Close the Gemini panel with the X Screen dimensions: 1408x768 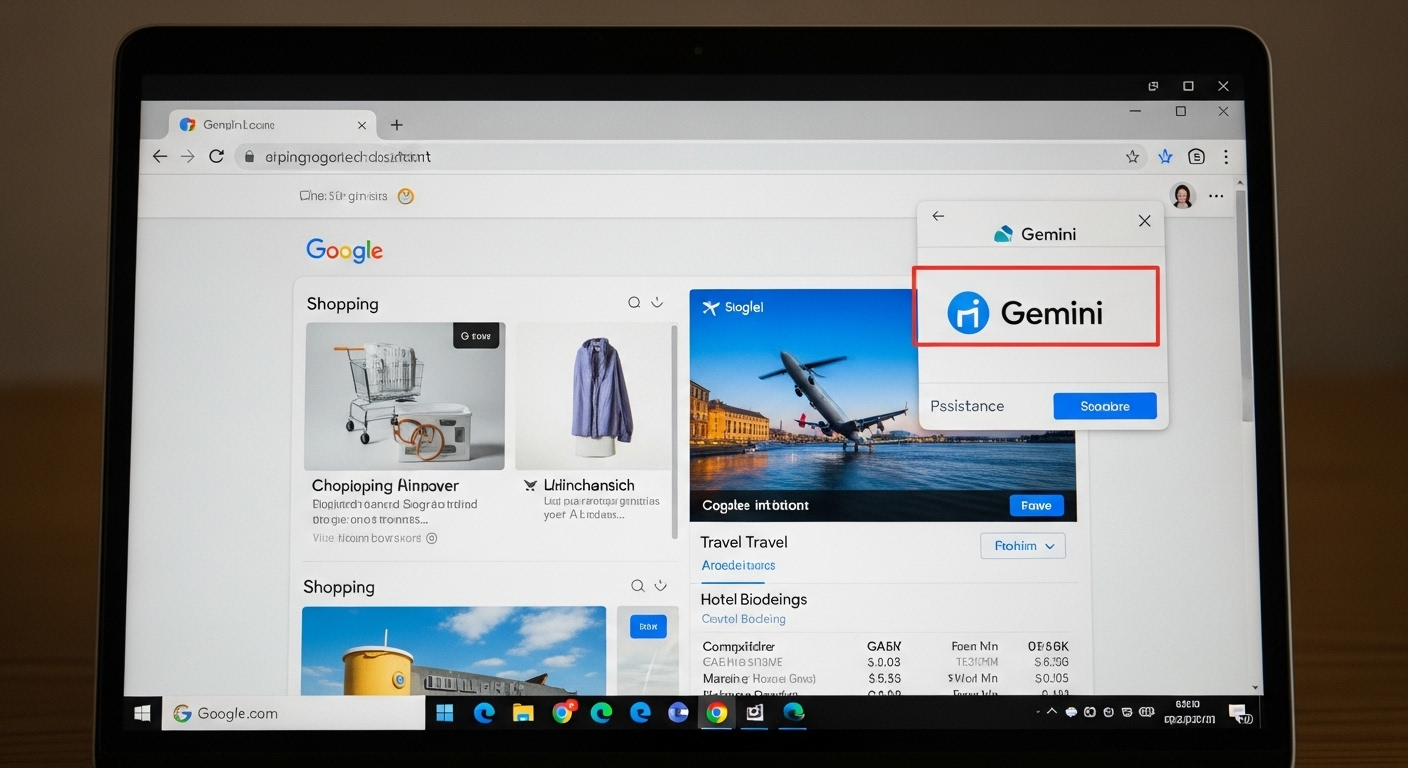click(x=1144, y=221)
